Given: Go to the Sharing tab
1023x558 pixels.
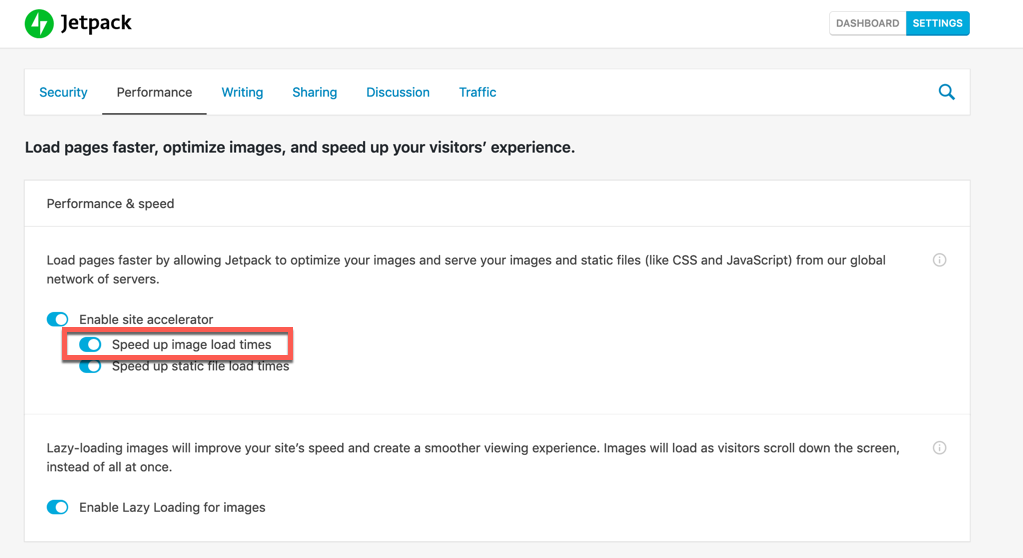Looking at the screenshot, I should (314, 92).
